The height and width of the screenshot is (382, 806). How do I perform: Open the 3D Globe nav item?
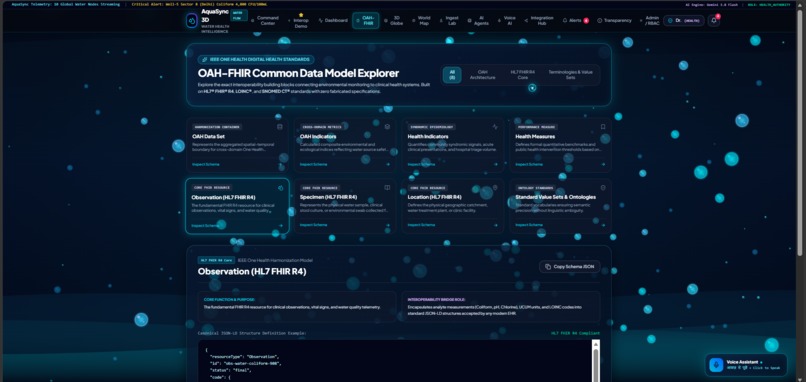click(x=394, y=21)
